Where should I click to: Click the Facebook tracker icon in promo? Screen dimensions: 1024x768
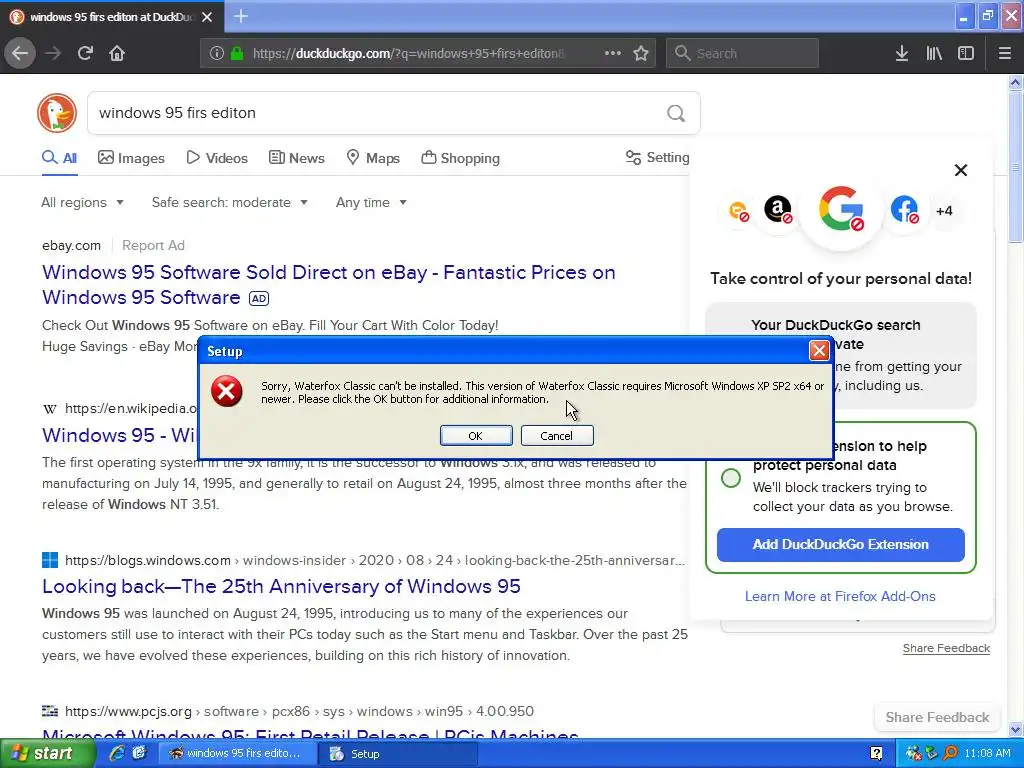[904, 210]
